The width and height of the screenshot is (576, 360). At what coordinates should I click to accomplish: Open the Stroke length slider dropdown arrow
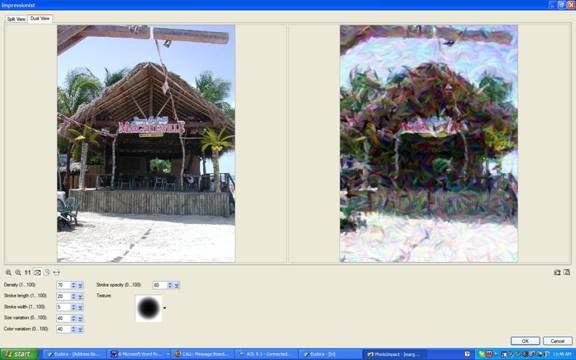80,296
